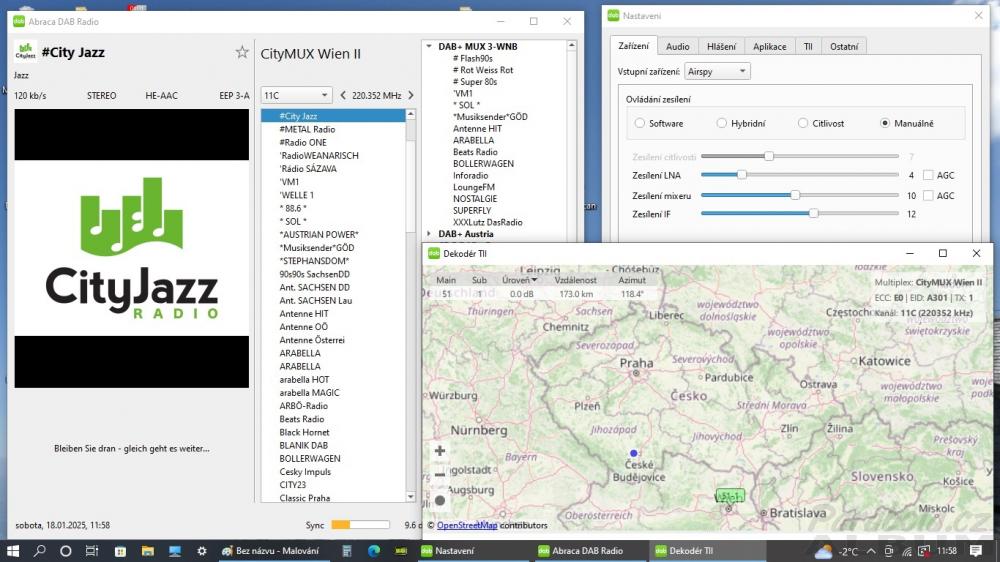Adjust the Zesílení IF slider

(799, 214)
